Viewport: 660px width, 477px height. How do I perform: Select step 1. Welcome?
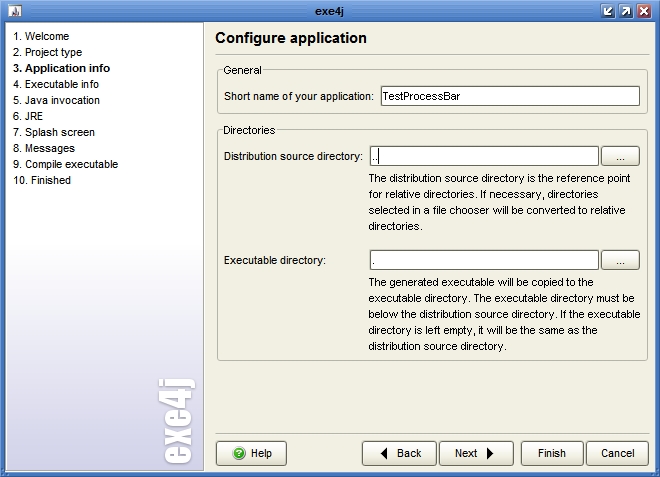tap(41, 36)
